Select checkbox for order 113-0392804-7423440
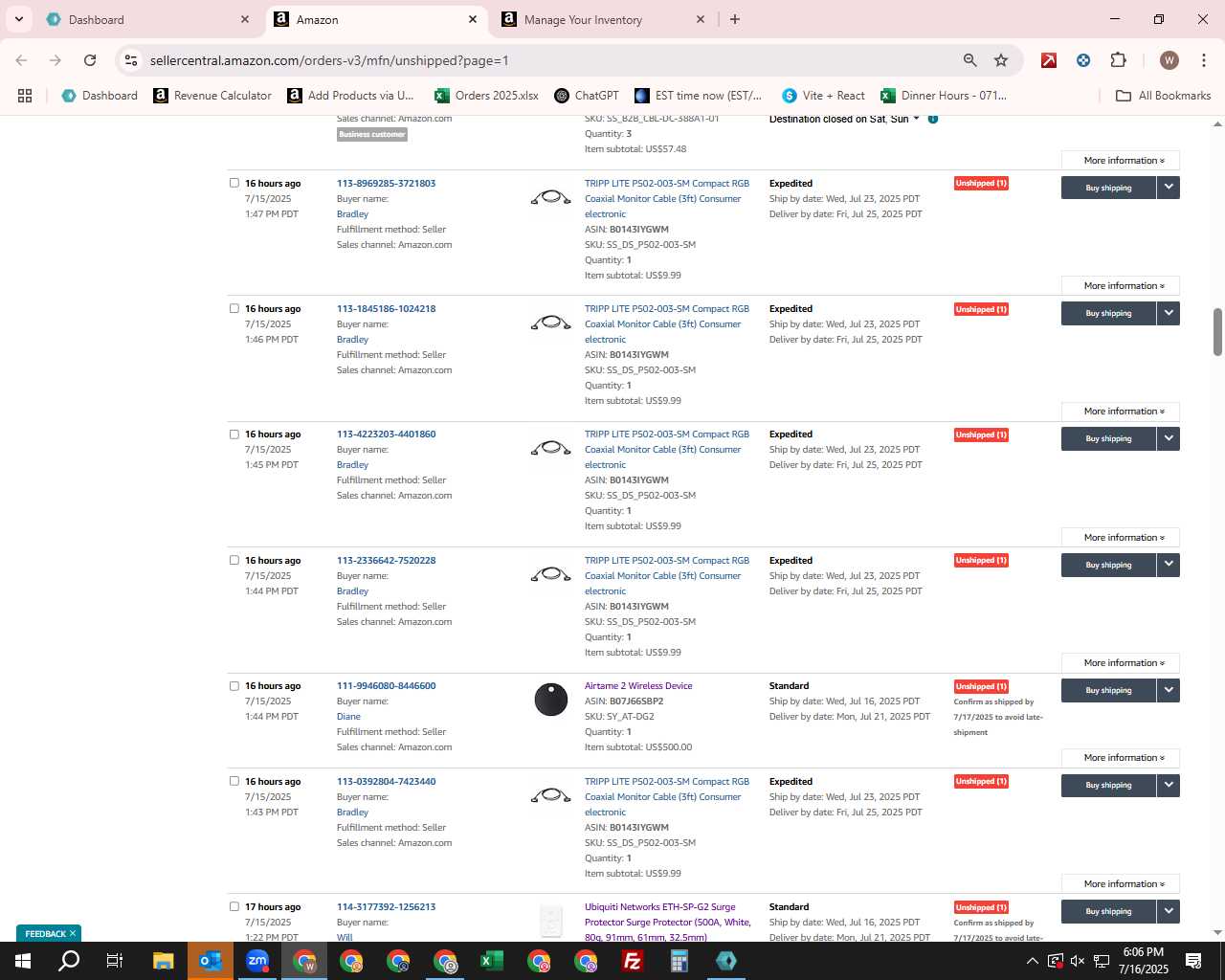1225x980 pixels. pos(234,781)
